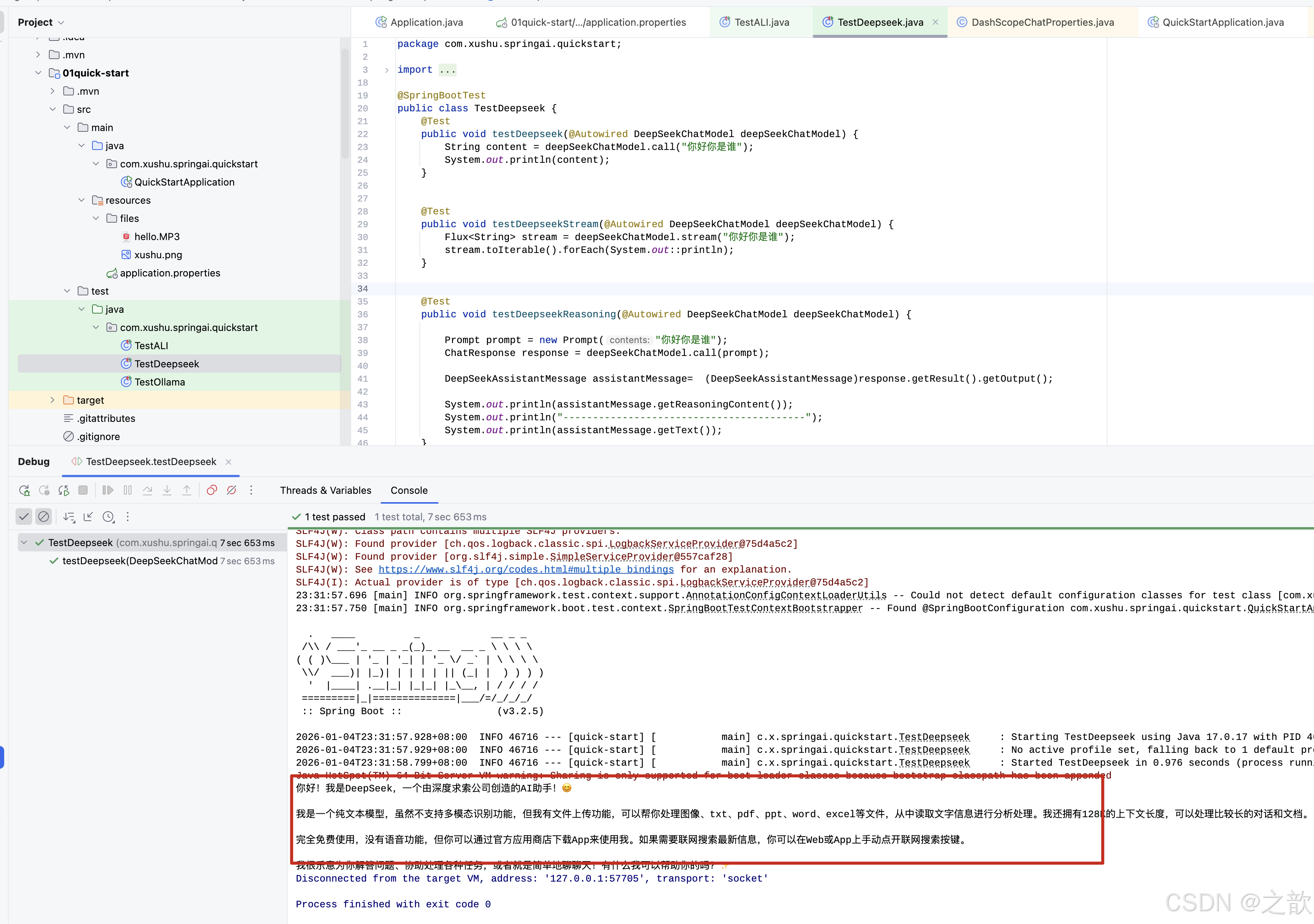This screenshot has height=924, width=1314.
Task: Open the slf4j.org multiple bindings link
Action: [x=526, y=569]
